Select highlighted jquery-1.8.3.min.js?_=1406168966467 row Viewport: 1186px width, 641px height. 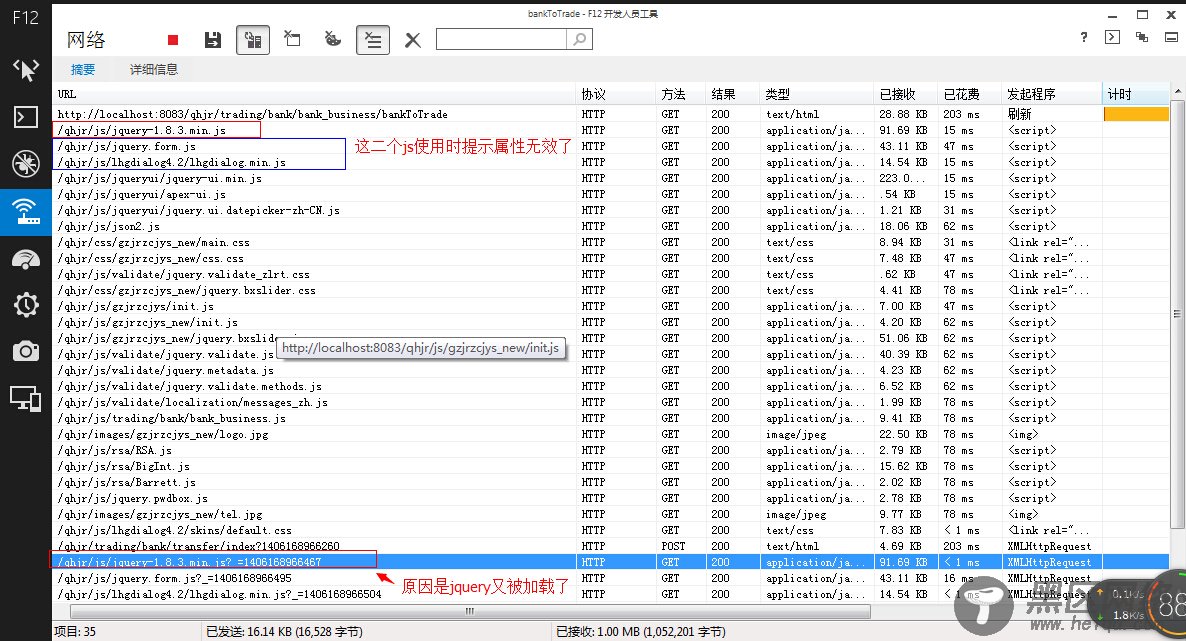[610, 562]
